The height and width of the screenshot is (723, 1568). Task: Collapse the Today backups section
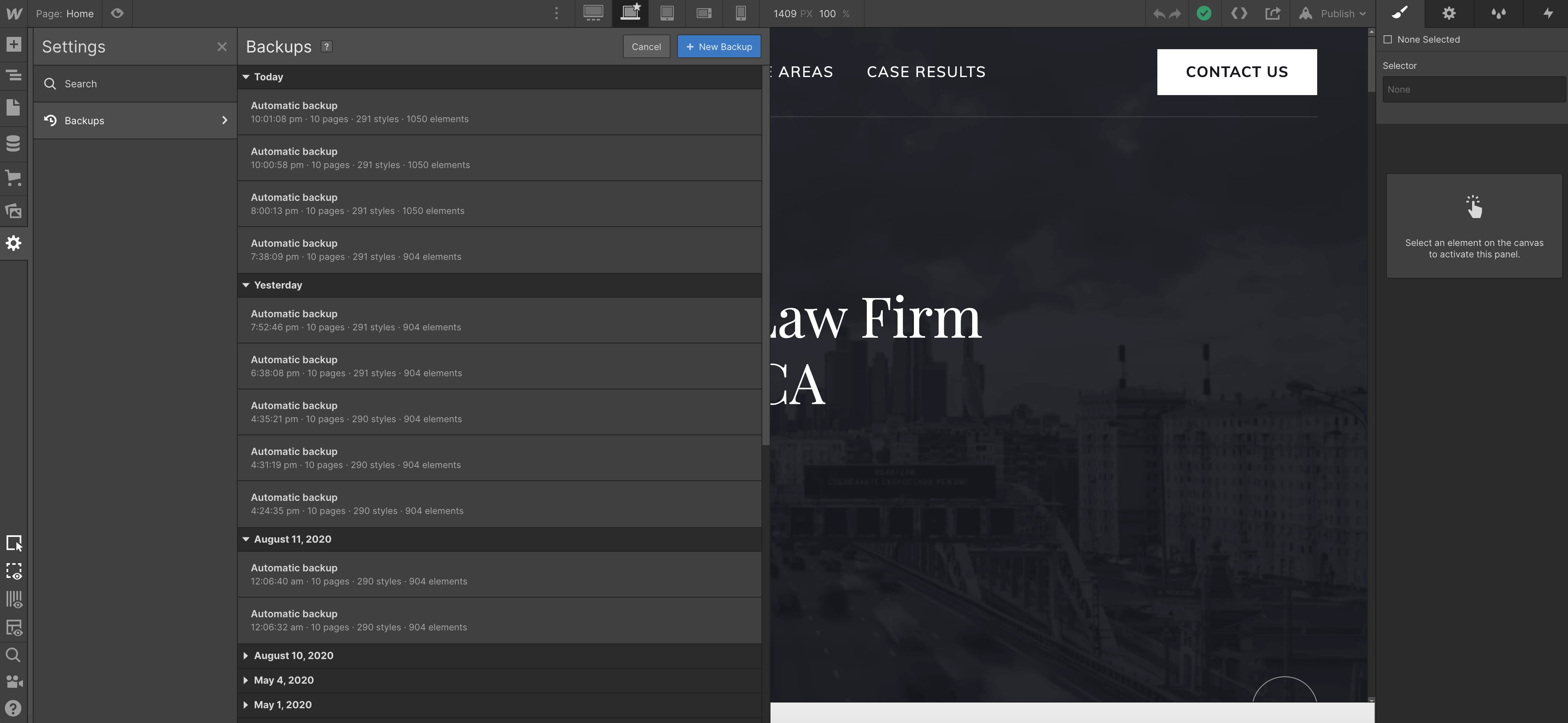[x=246, y=77]
